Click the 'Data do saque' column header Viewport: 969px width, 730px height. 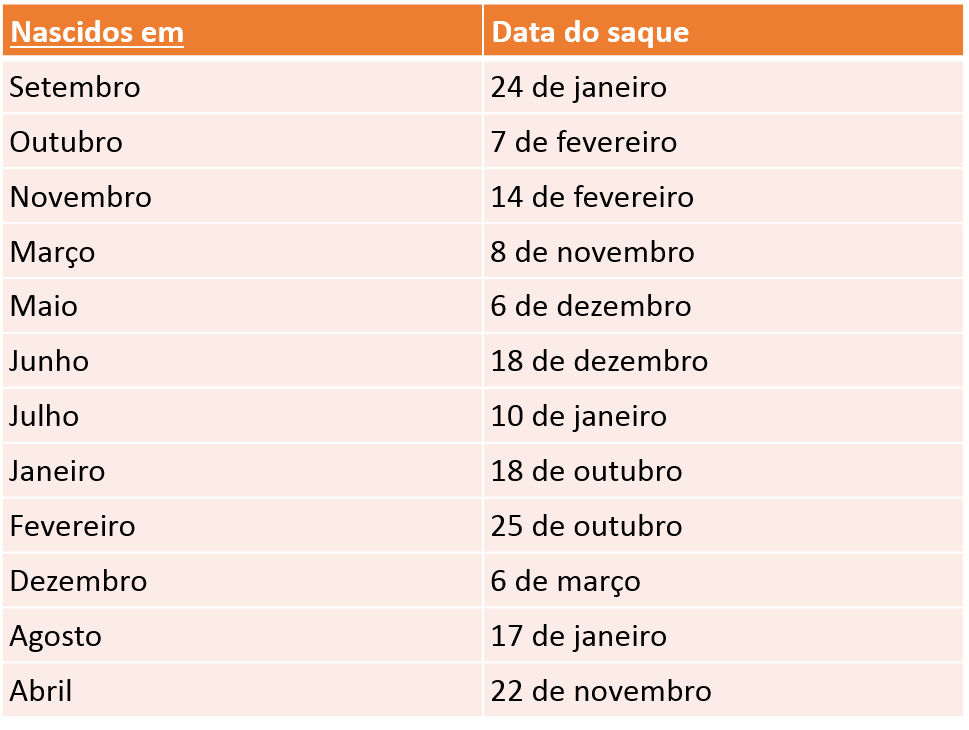(591, 32)
